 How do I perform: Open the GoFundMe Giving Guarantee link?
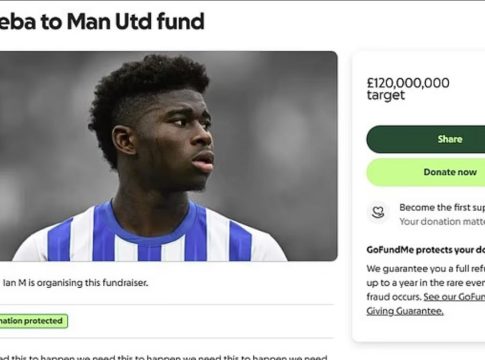(x=426, y=304)
